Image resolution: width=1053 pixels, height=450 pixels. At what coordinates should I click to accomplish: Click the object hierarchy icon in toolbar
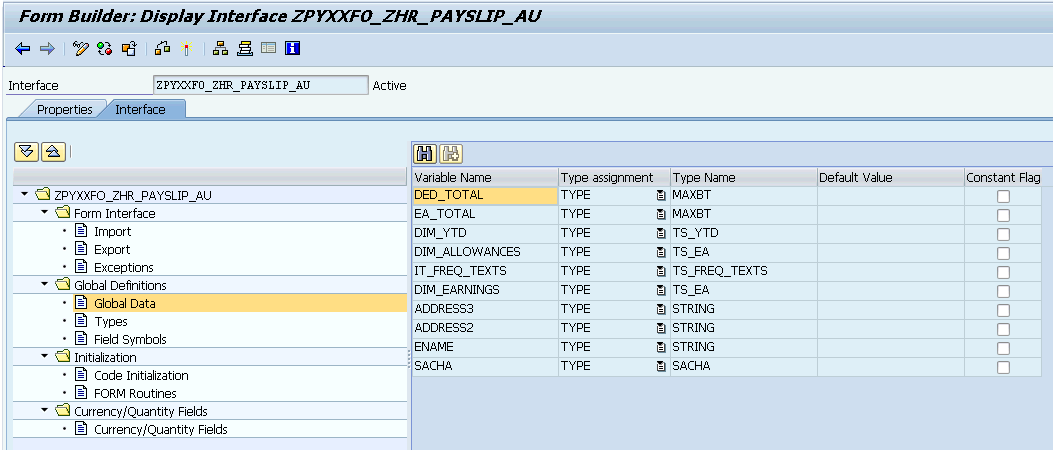click(x=221, y=48)
